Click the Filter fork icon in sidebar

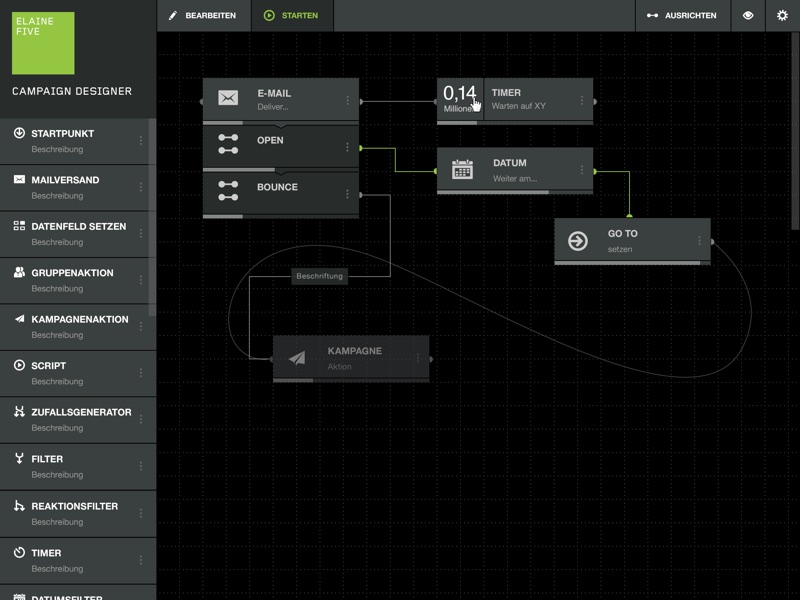click(x=19, y=458)
